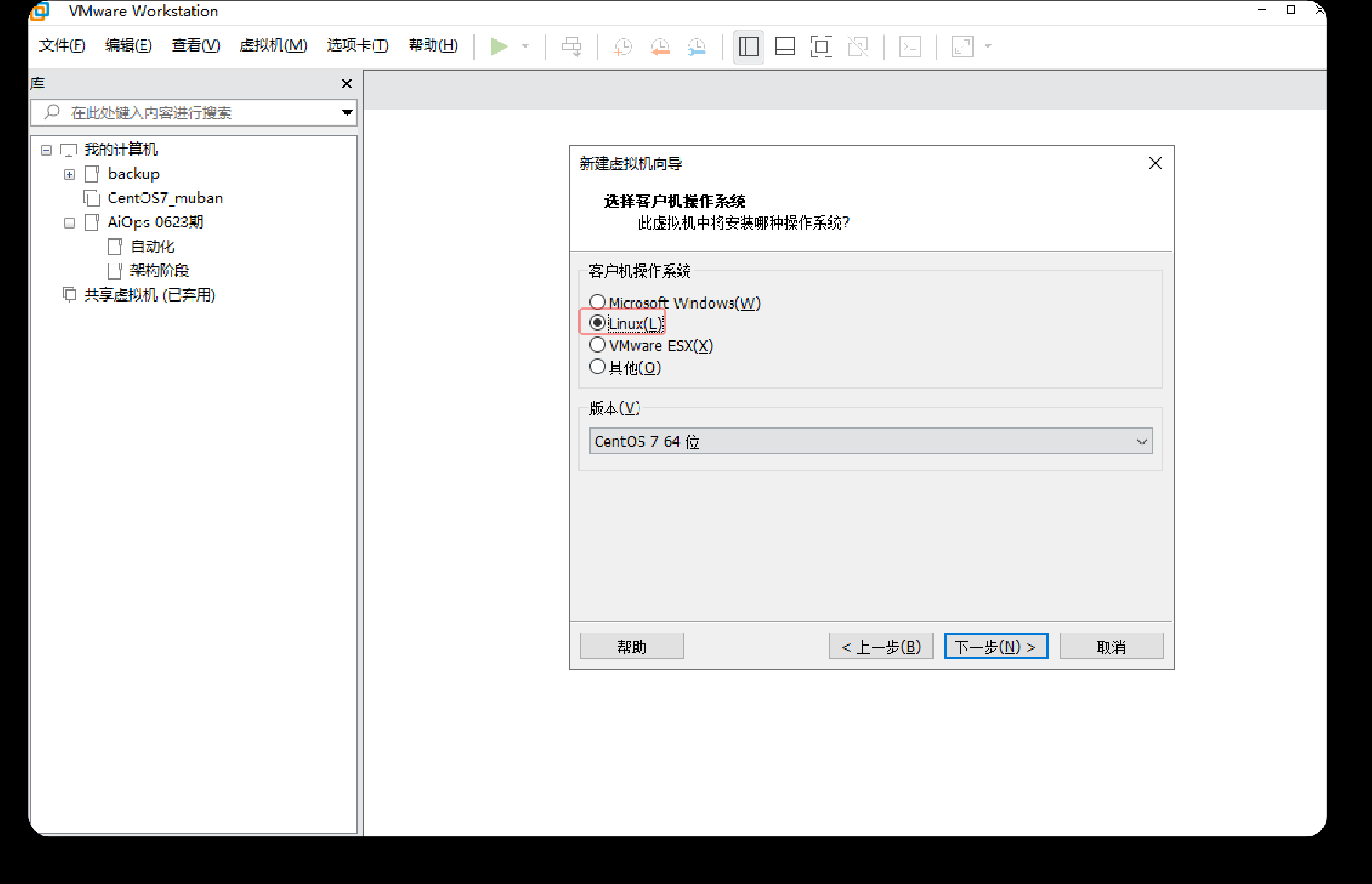Open the library search dropdown arrow
This screenshot has width=1372, height=884.
click(347, 113)
